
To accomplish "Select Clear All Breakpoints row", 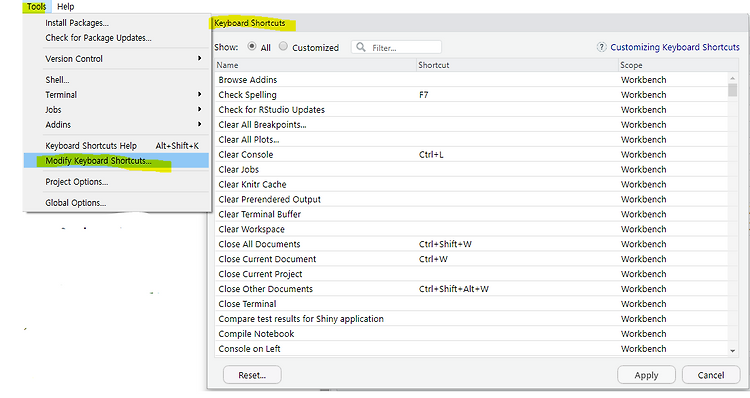I will (x=471, y=124).
